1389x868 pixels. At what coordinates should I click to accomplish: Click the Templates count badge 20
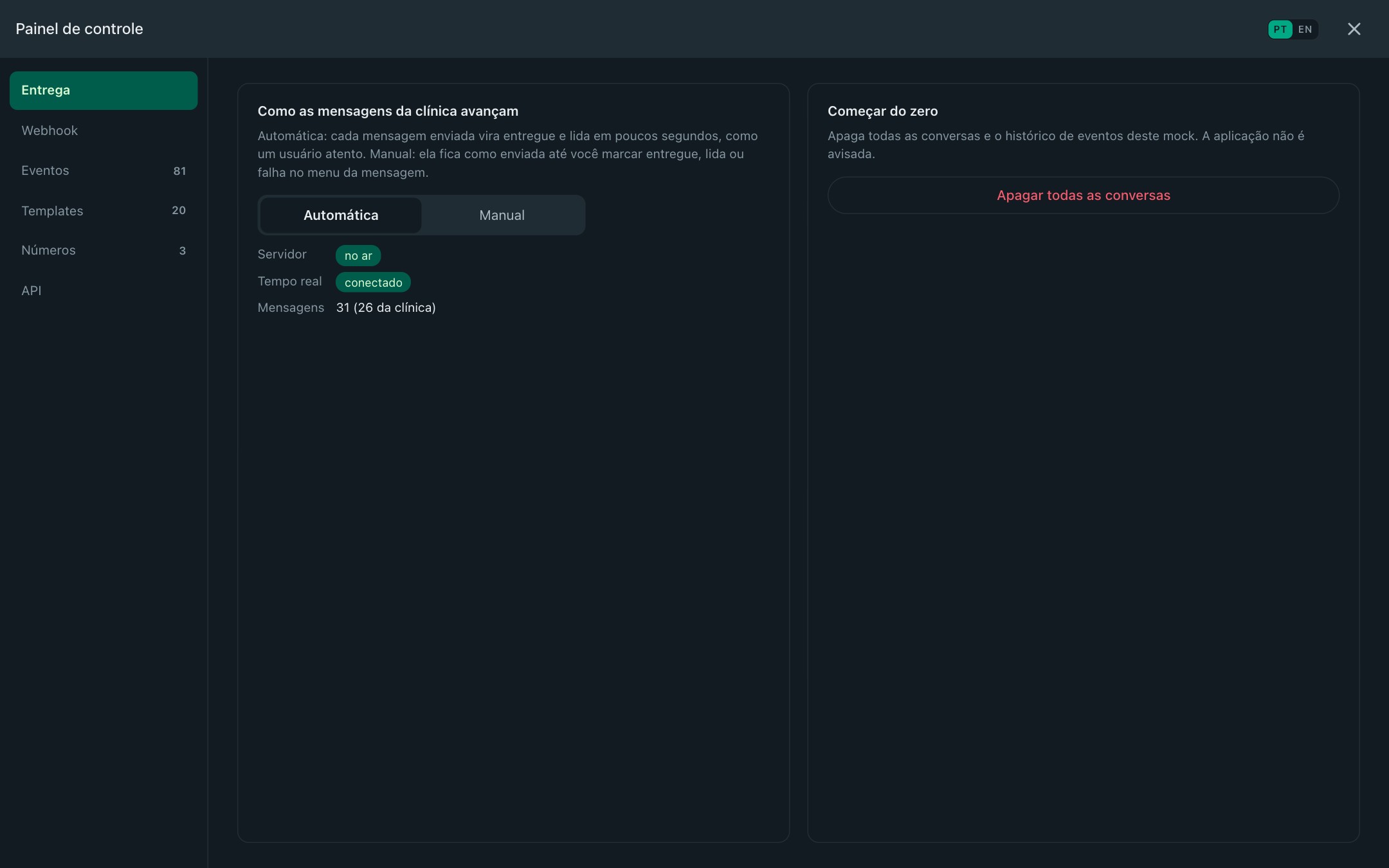click(179, 211)
